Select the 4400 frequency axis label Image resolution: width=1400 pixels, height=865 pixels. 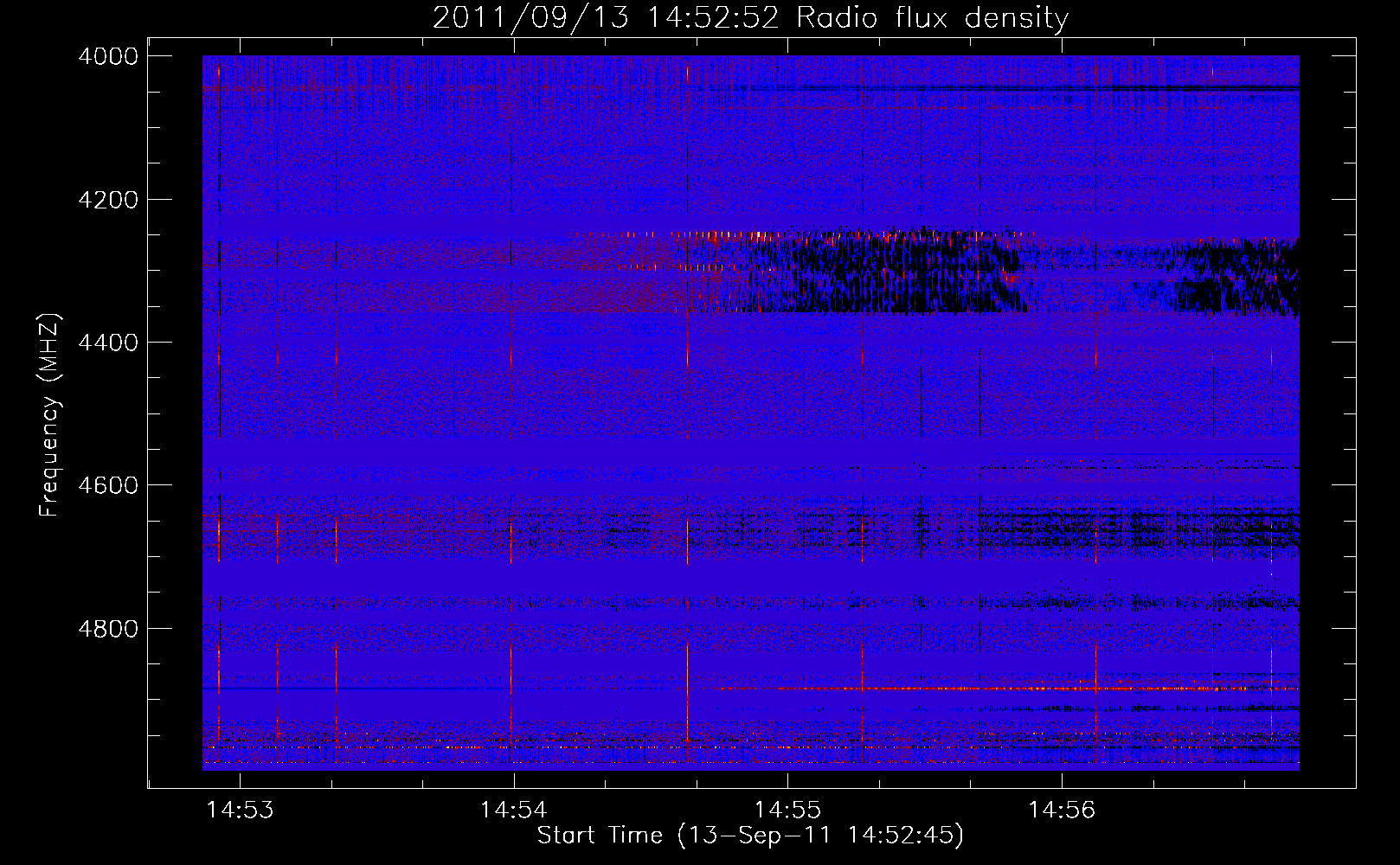pos(107,343)
